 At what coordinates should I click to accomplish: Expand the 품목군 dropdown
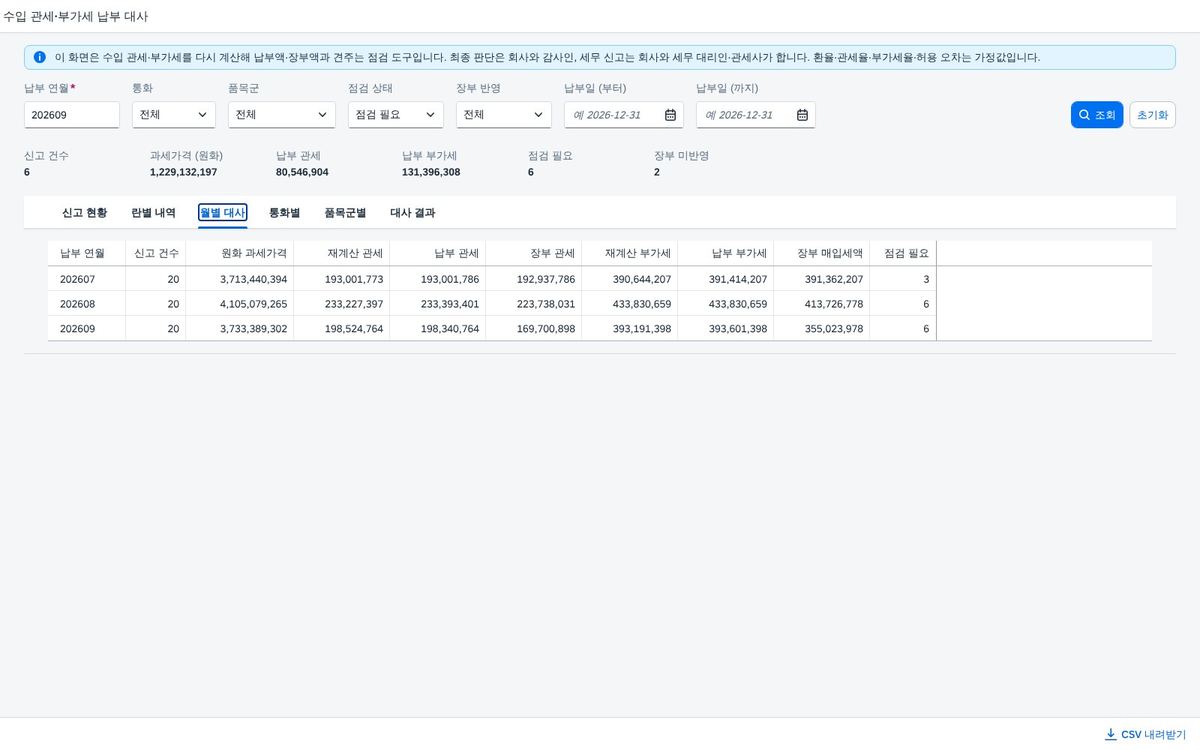pyautogui.click(x=281, y=115)
